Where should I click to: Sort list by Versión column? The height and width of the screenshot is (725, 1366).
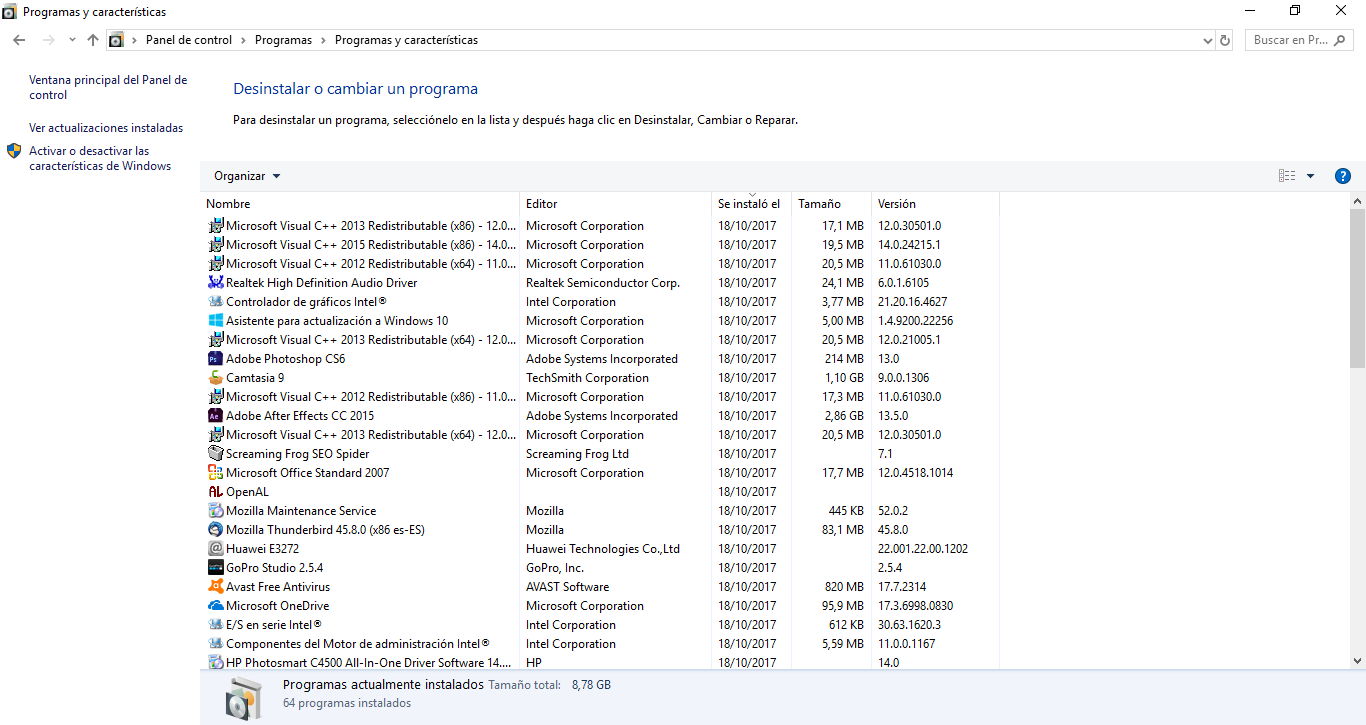pyautogui.click(x=936, y=204)
